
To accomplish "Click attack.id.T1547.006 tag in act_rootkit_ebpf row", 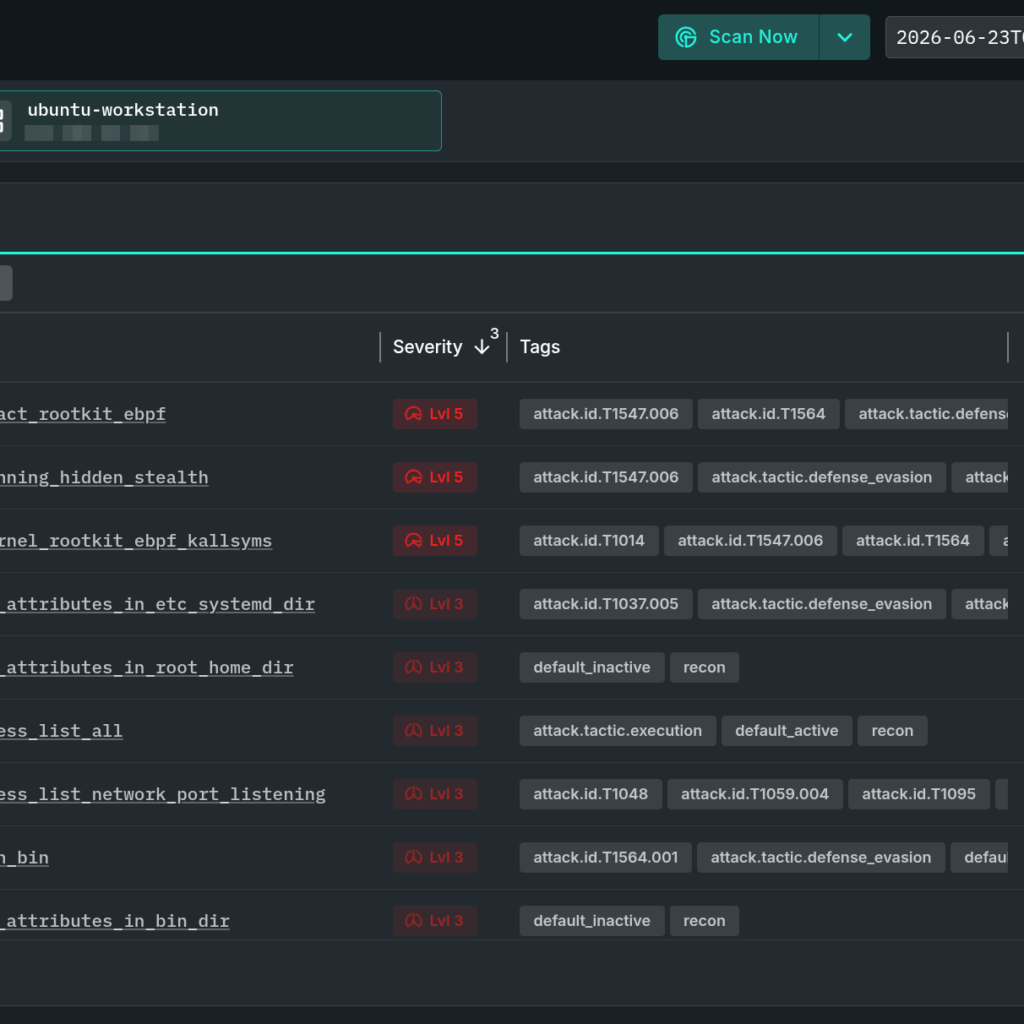I will coord(606,414).
